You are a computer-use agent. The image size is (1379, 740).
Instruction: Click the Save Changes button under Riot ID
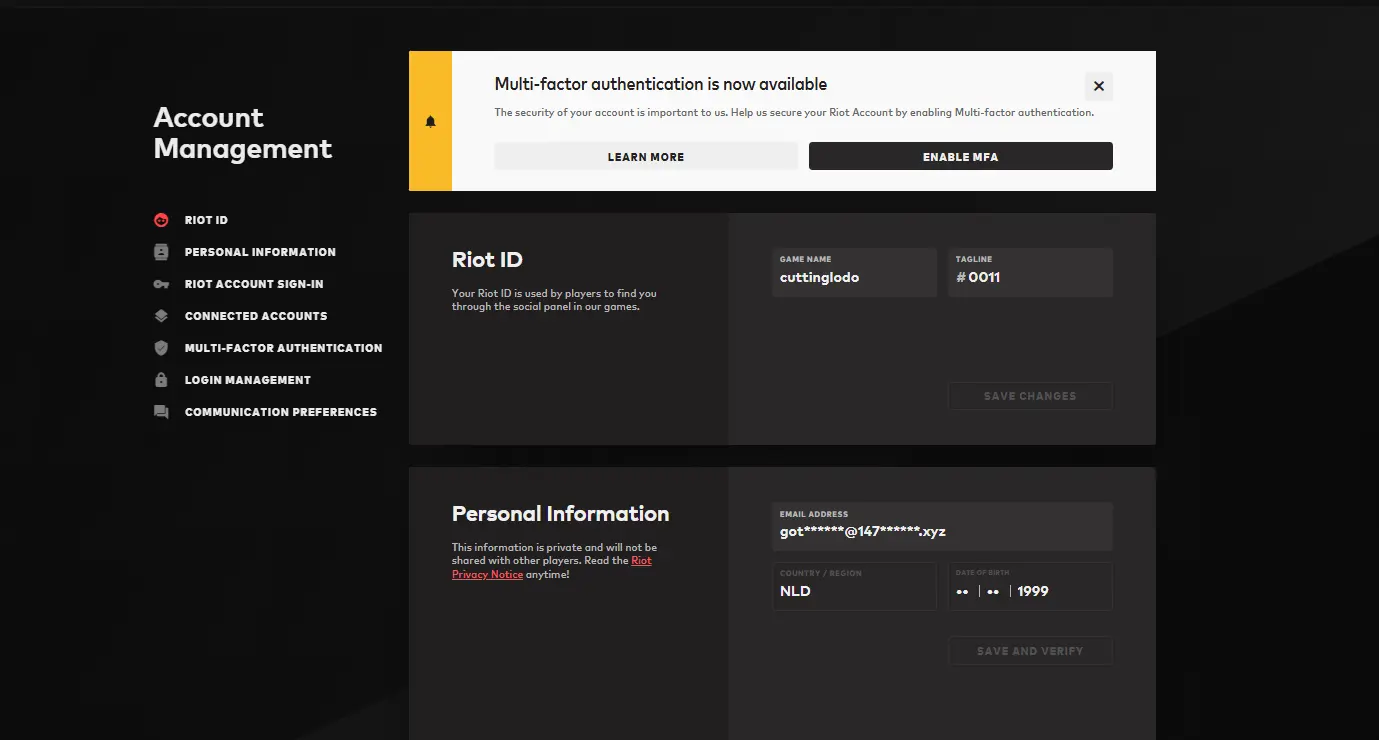[1030, 396]
